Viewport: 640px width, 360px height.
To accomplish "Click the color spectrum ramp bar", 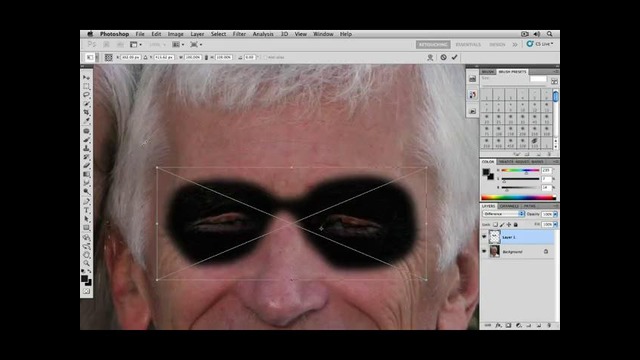I will tap(518, 198).
